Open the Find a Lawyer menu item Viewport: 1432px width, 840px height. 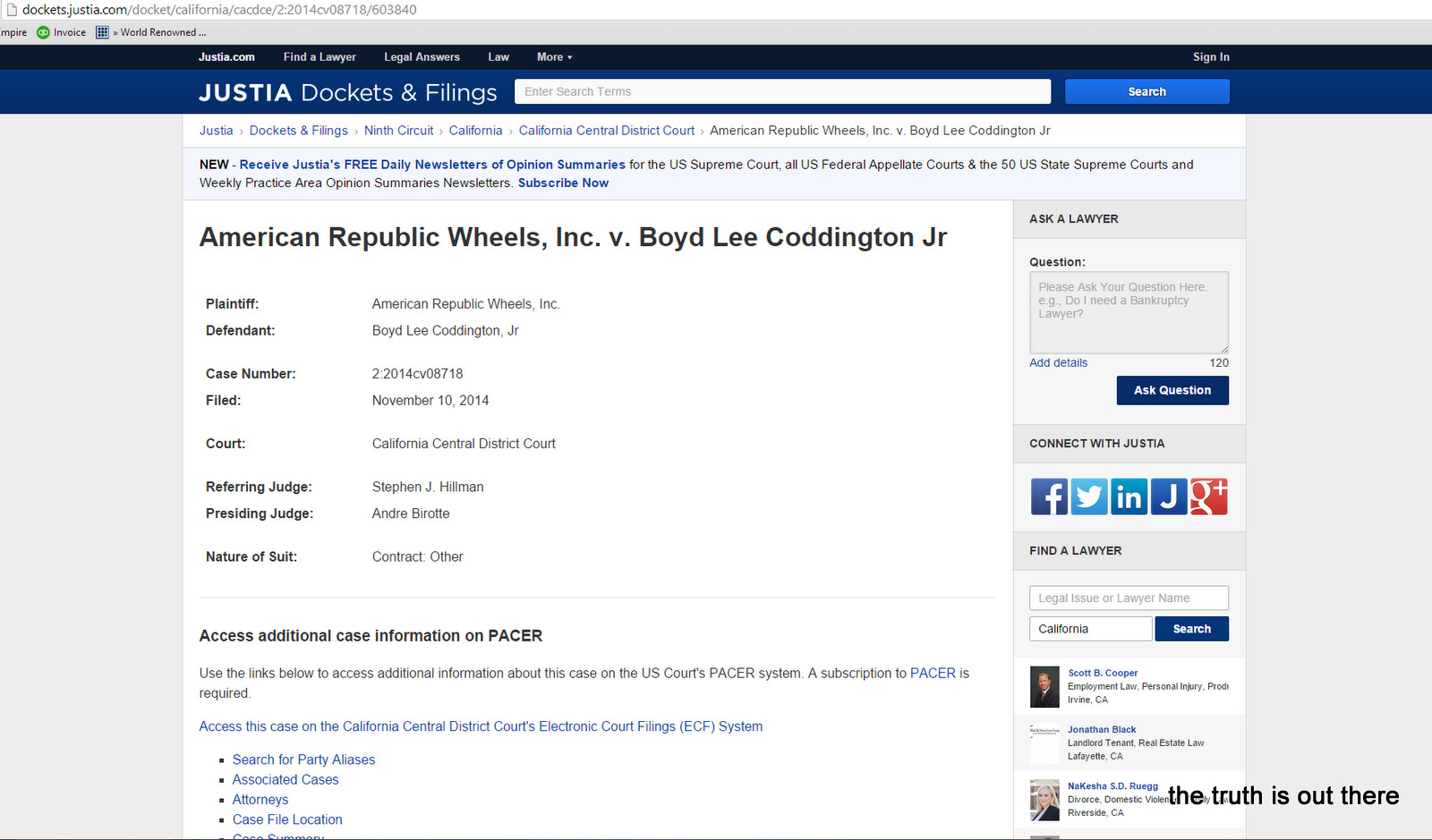(320, 57)
